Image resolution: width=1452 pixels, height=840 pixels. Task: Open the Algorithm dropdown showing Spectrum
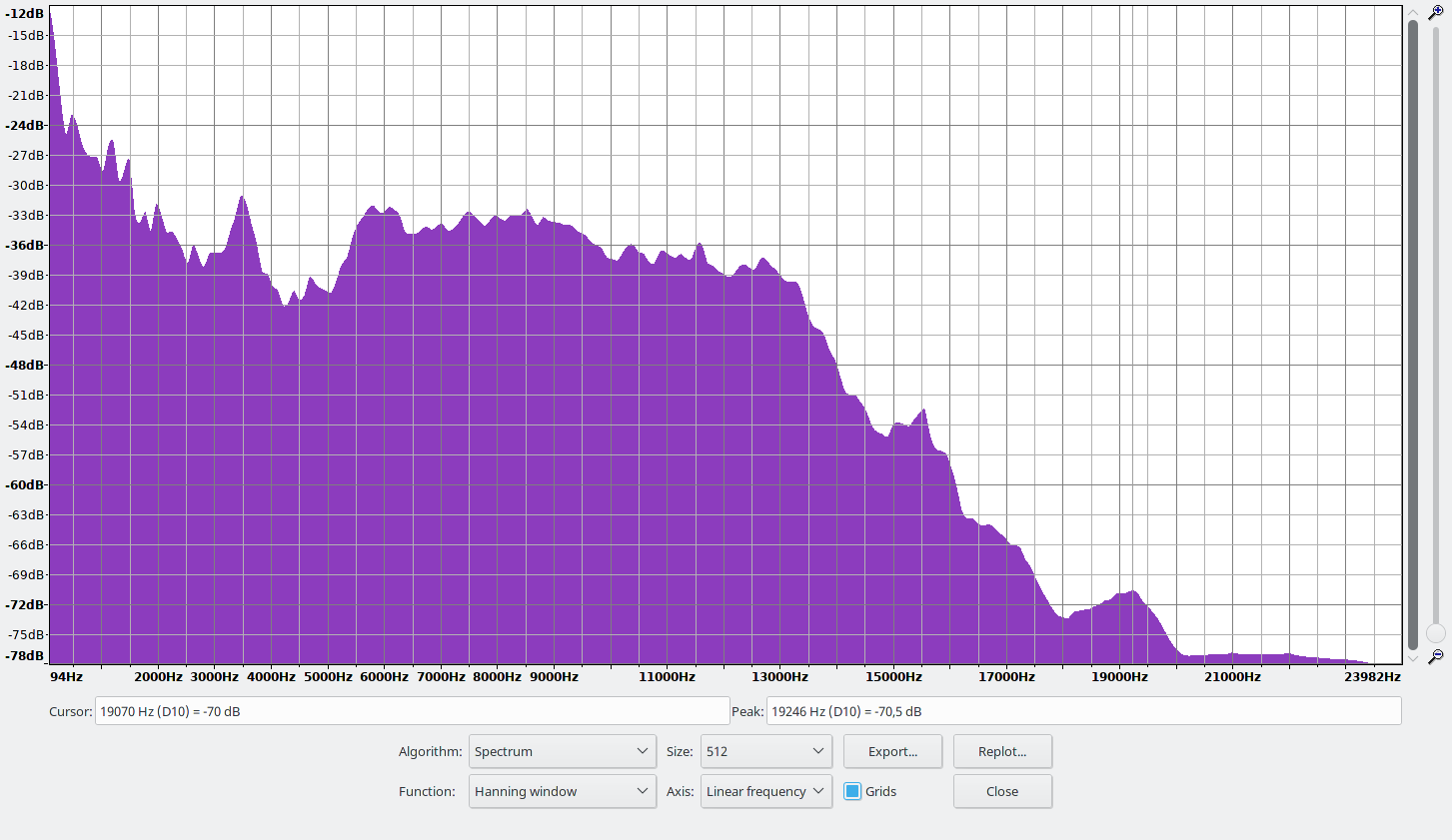tap(563, 751)
